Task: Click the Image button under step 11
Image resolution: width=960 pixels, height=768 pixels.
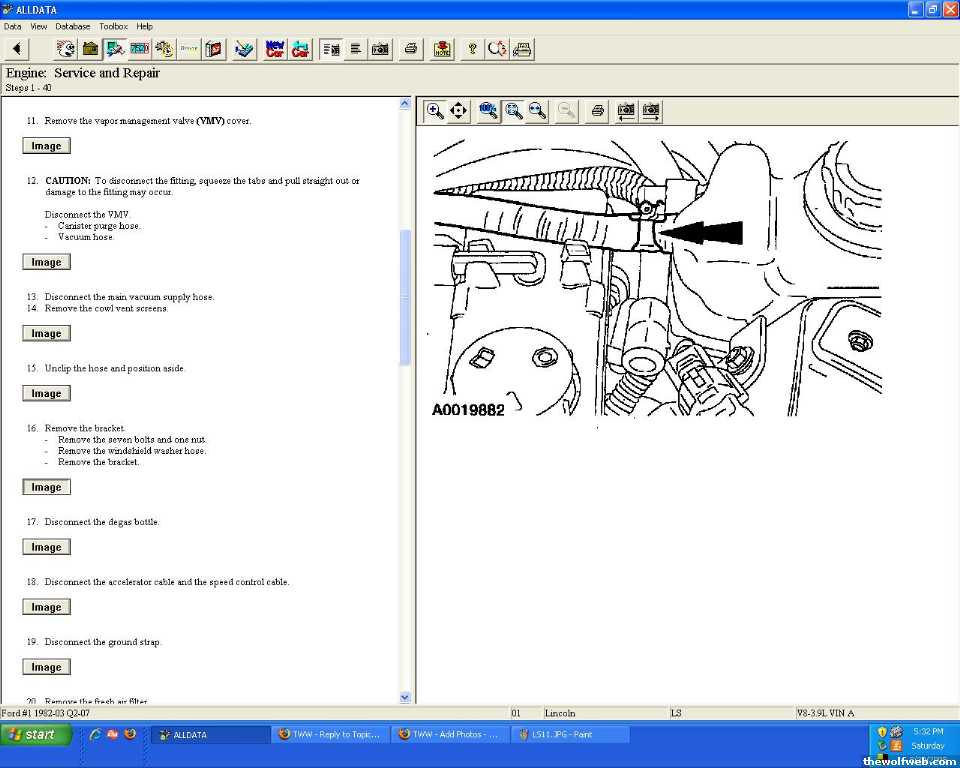Action: coord(46,146)
